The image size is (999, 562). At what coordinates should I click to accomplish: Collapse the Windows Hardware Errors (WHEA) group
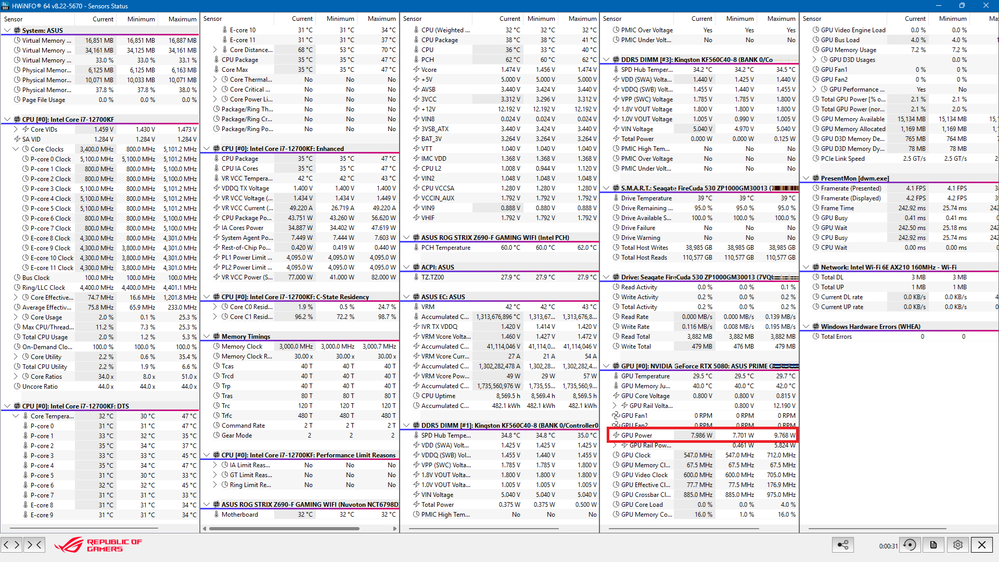pyautogui.click(x=807, y=326)
